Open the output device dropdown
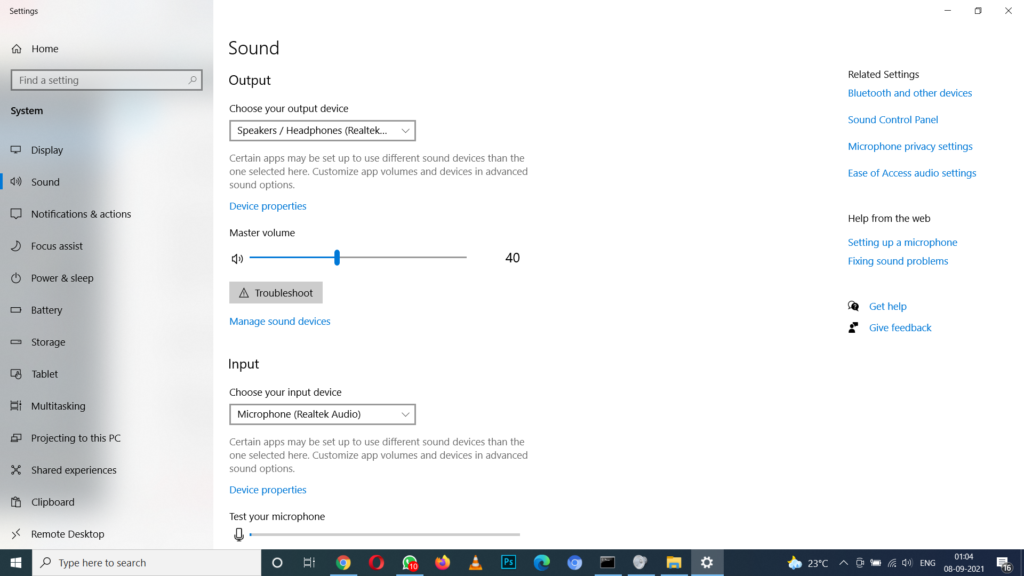This screenshot has height=576, width=1024. (x=322, y=130)
